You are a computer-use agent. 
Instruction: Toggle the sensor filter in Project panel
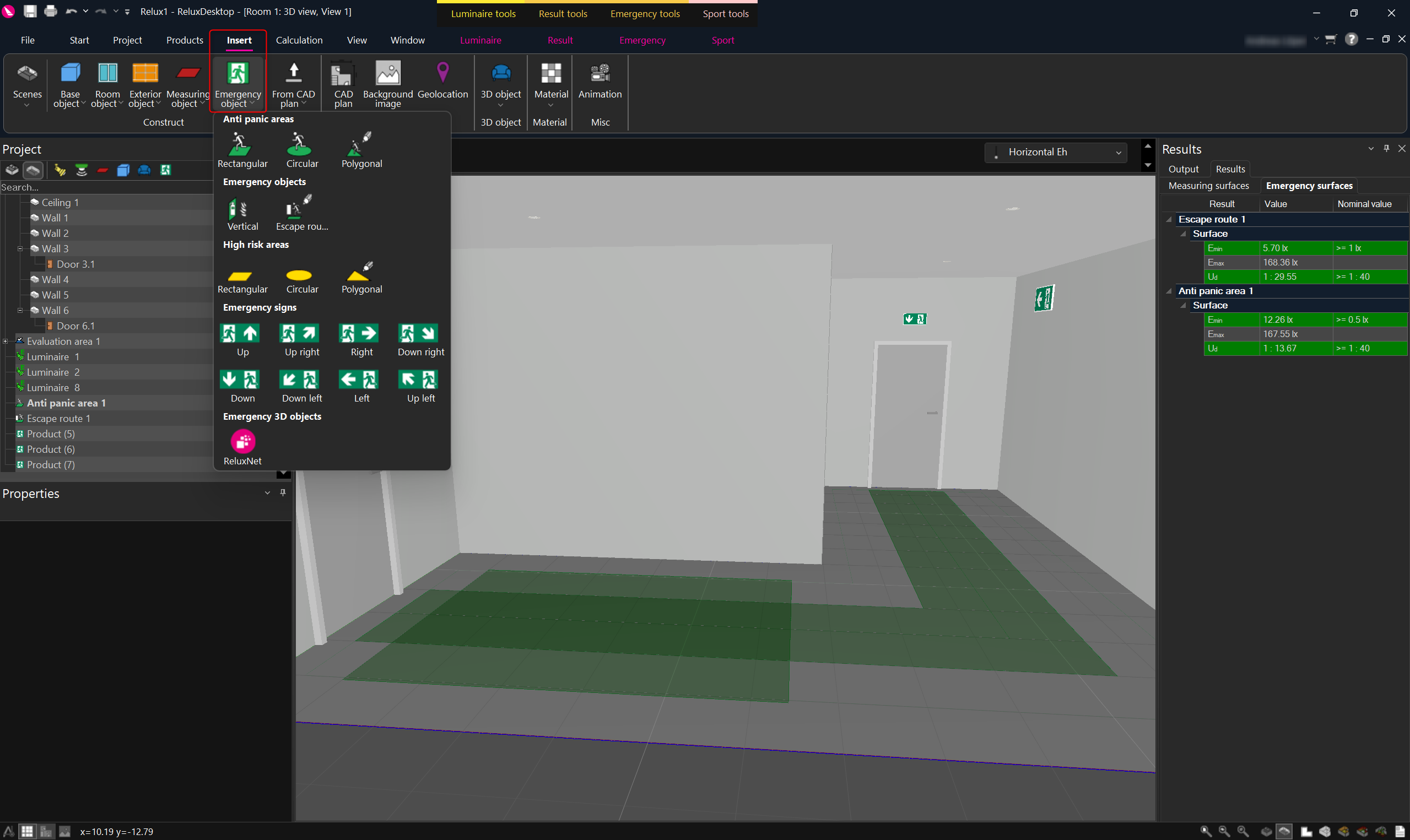coord(82,170)
